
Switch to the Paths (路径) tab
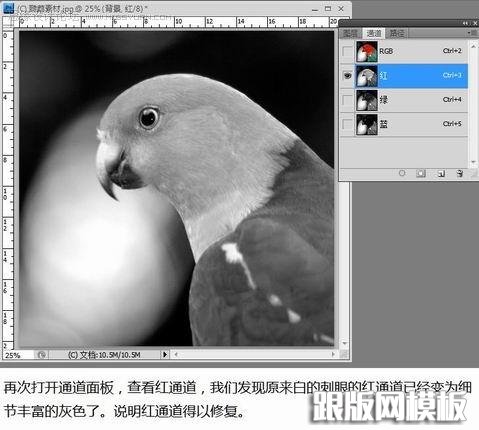coord(397,33)
